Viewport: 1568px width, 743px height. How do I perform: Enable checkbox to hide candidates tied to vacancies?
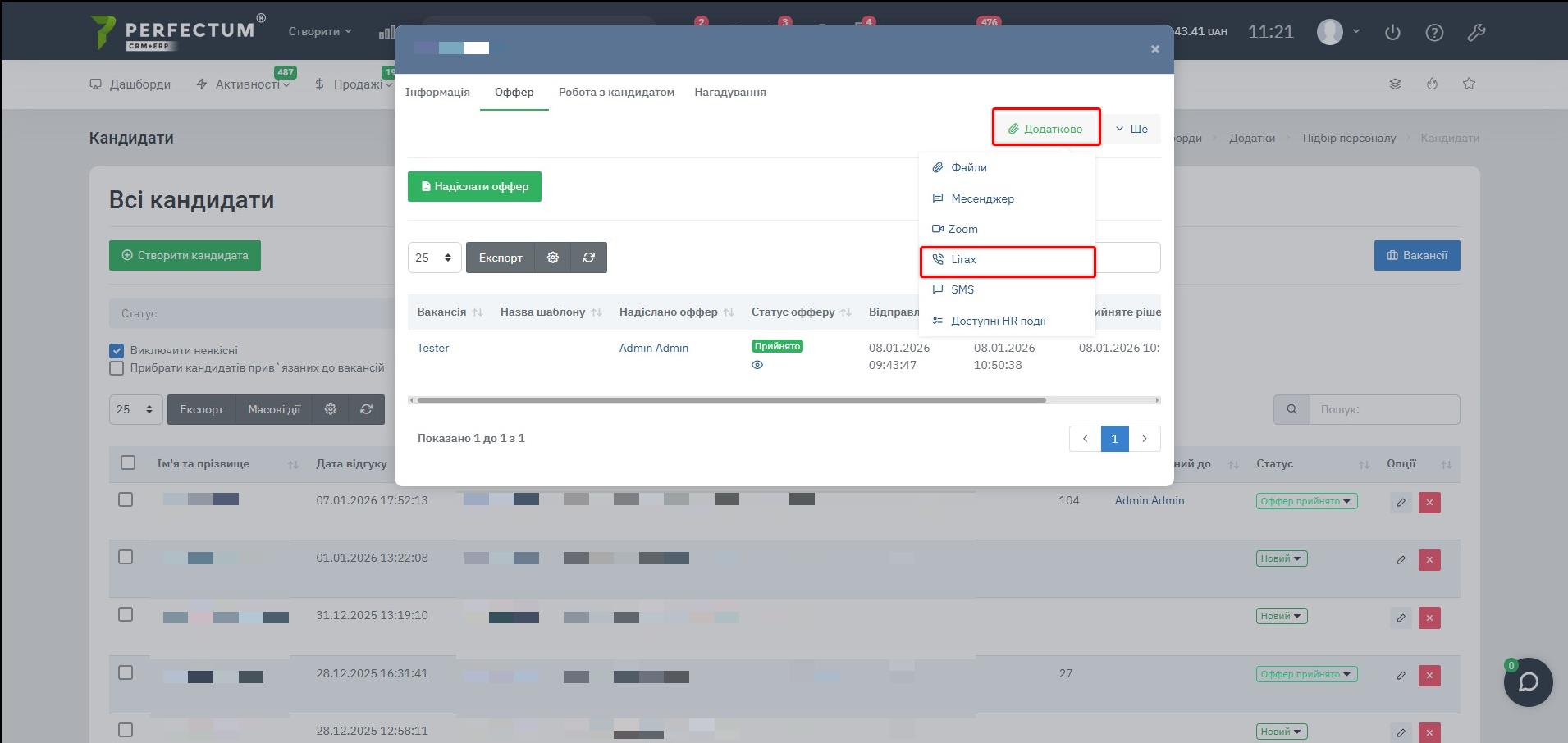pos(117,368)
